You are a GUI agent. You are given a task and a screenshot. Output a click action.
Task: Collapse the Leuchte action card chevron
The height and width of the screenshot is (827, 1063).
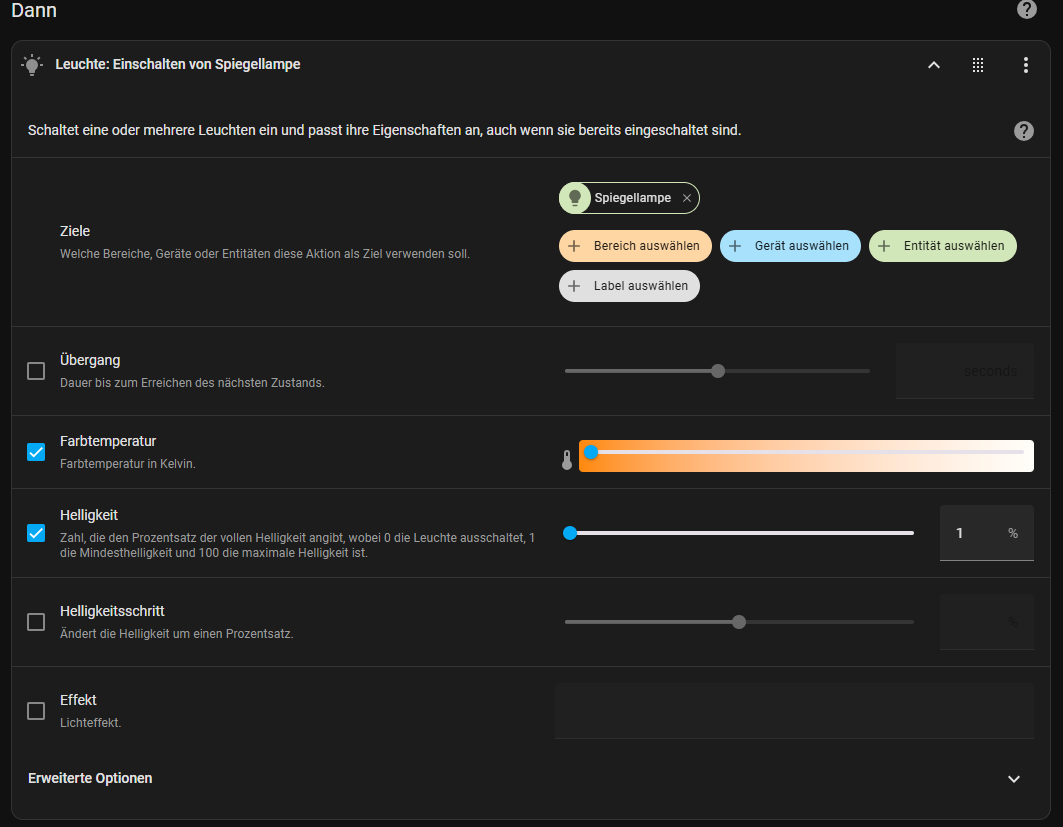(934, 65)
